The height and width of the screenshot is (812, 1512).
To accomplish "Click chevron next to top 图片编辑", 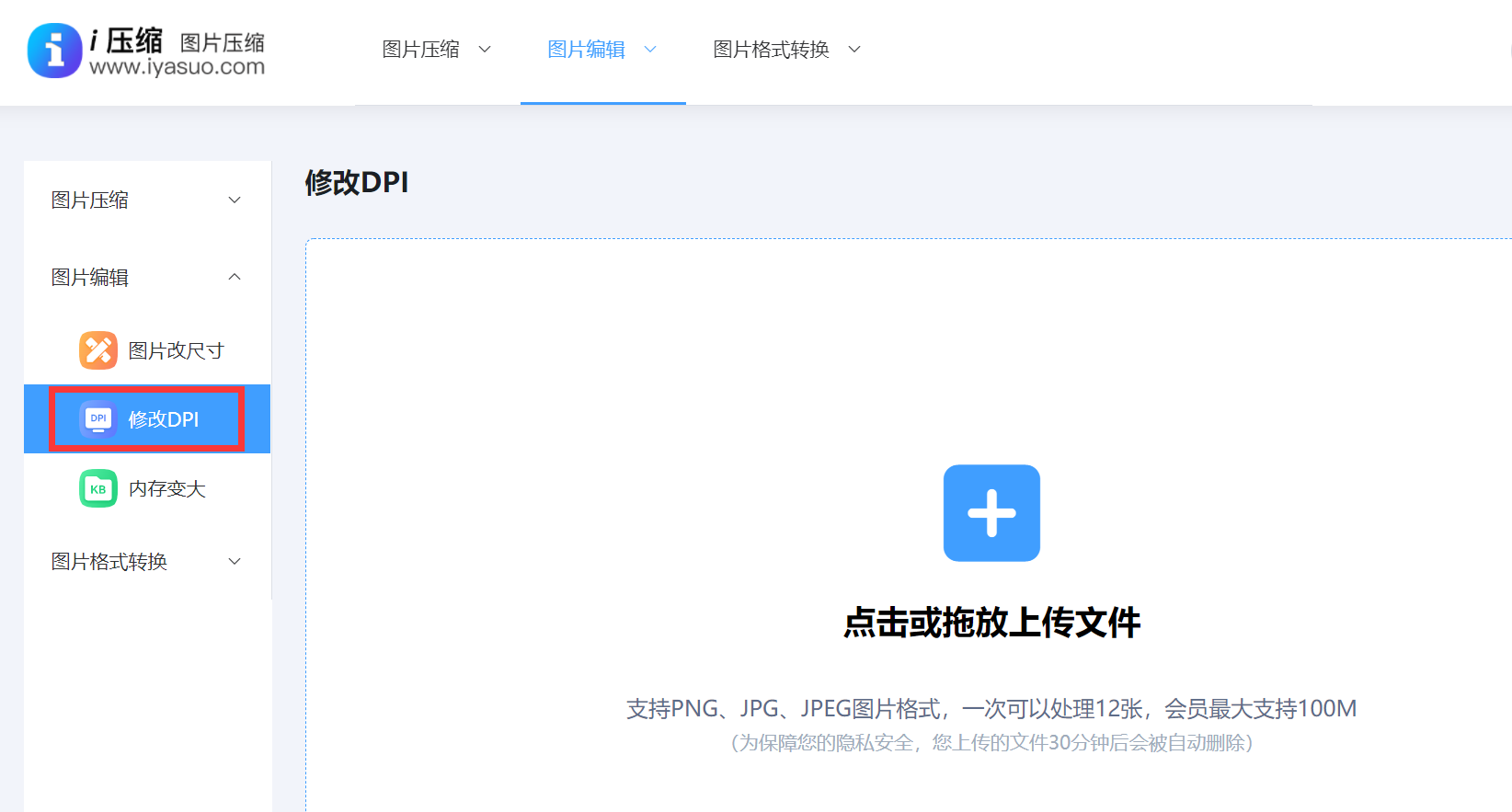I will click(x=650, y=50).
